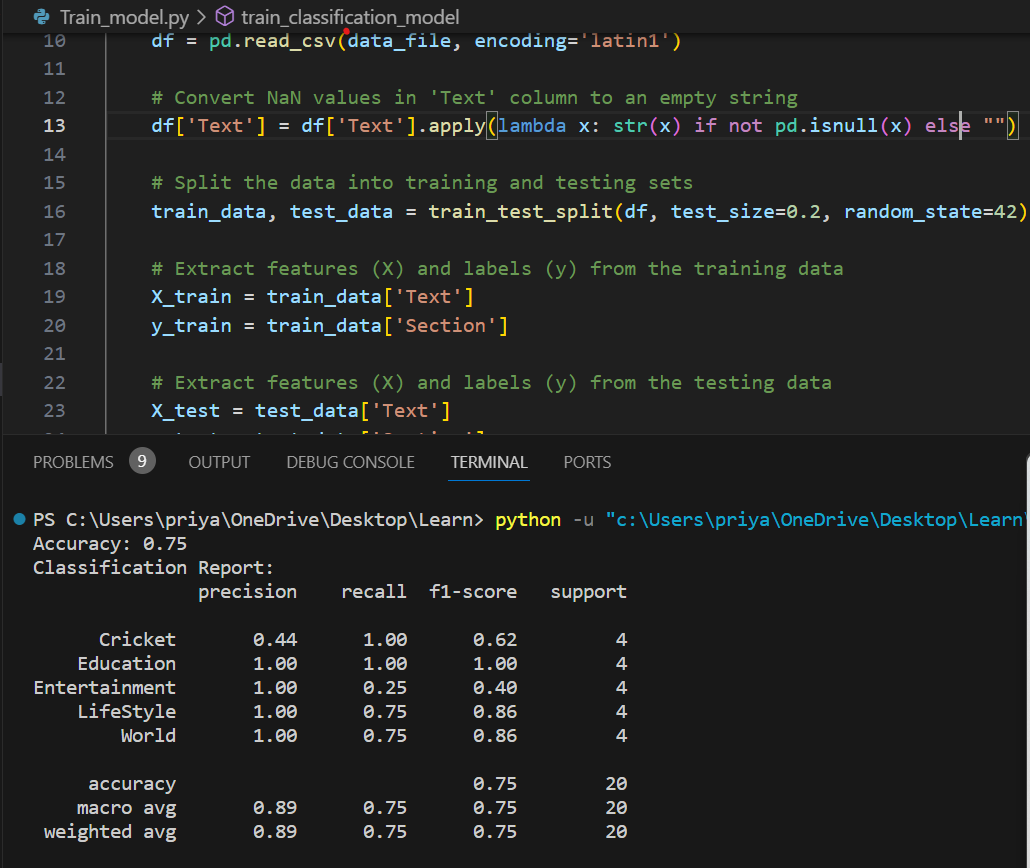Click line number 10 in gutter
This screenshot has height=868, width=1030.
pos(55,41)
